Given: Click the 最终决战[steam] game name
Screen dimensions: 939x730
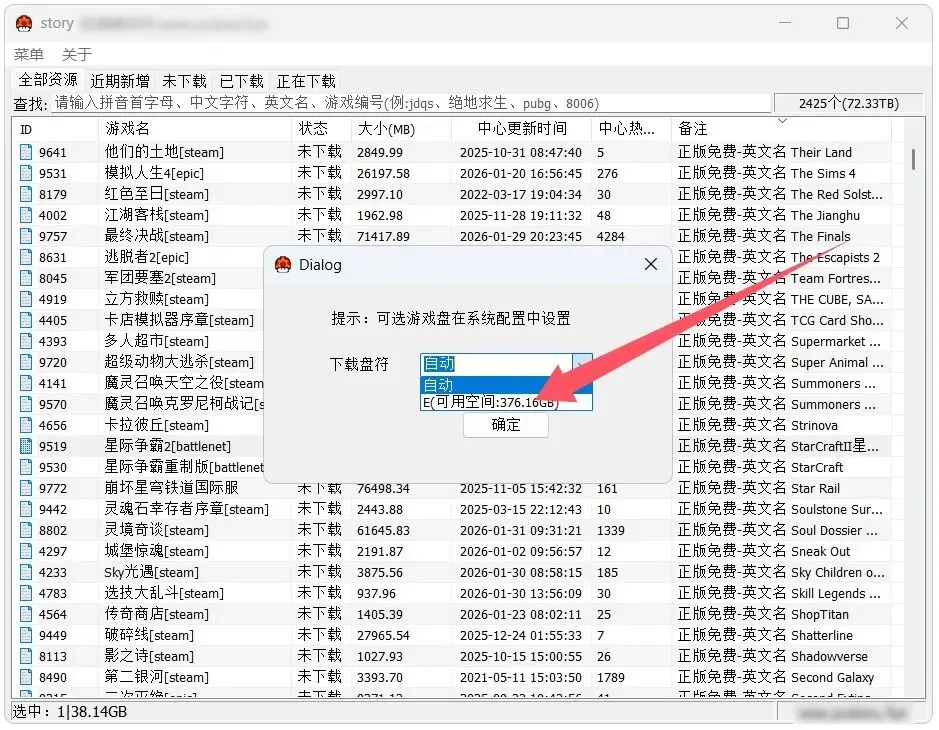Looking at the screenshot, I should 156,236.
